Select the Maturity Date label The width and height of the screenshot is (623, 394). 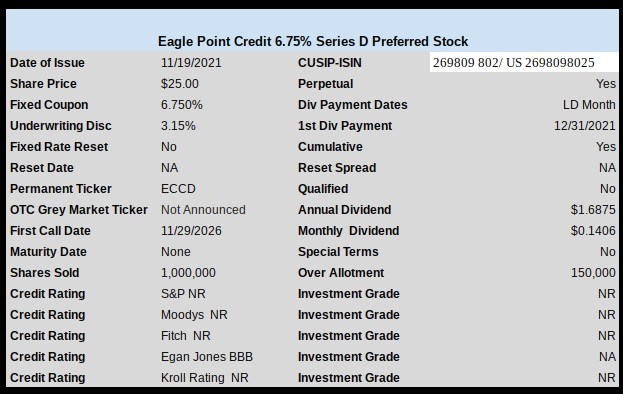[x=48, y=252]
